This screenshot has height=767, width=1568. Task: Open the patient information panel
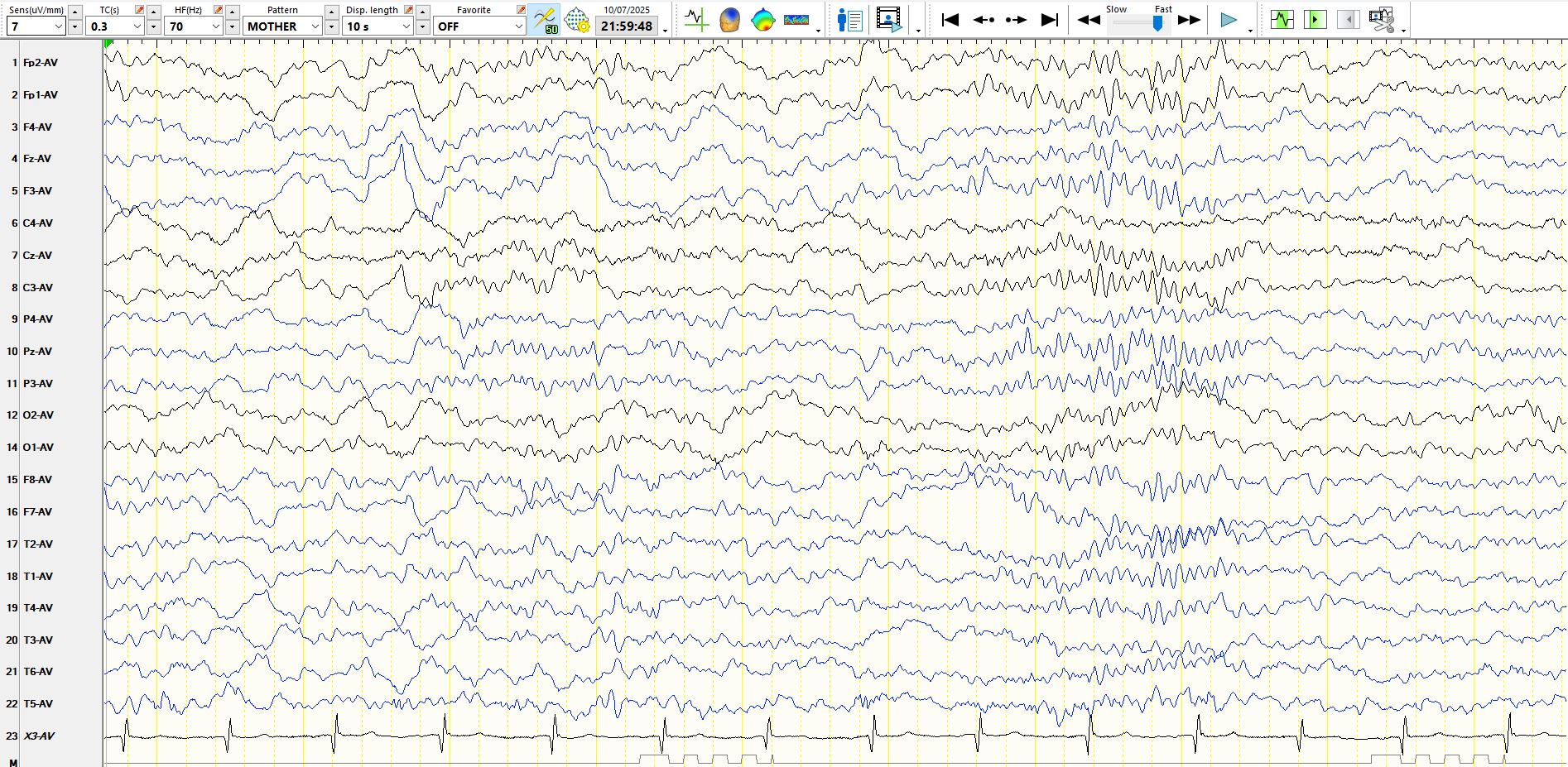[x=849, y=20]
